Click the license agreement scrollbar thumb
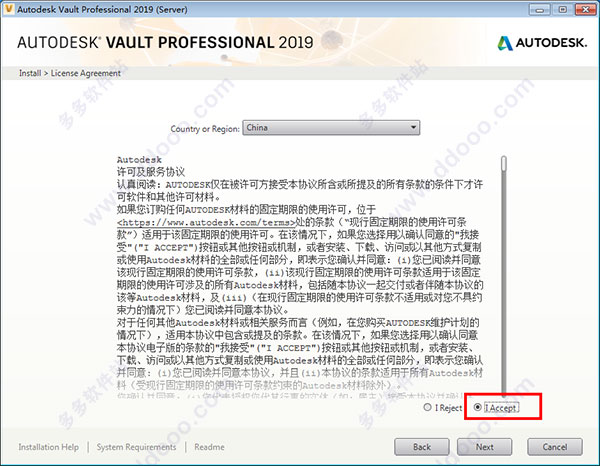600x466 pixels. click(x=504, y=163)
